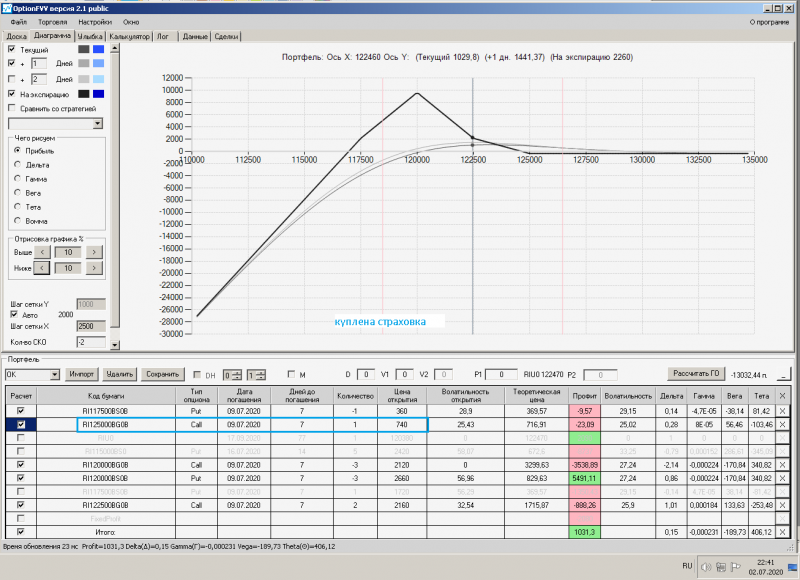Screen dimensions: 800x580
Task: Open the network tray icon
Action: coord(721,567)
